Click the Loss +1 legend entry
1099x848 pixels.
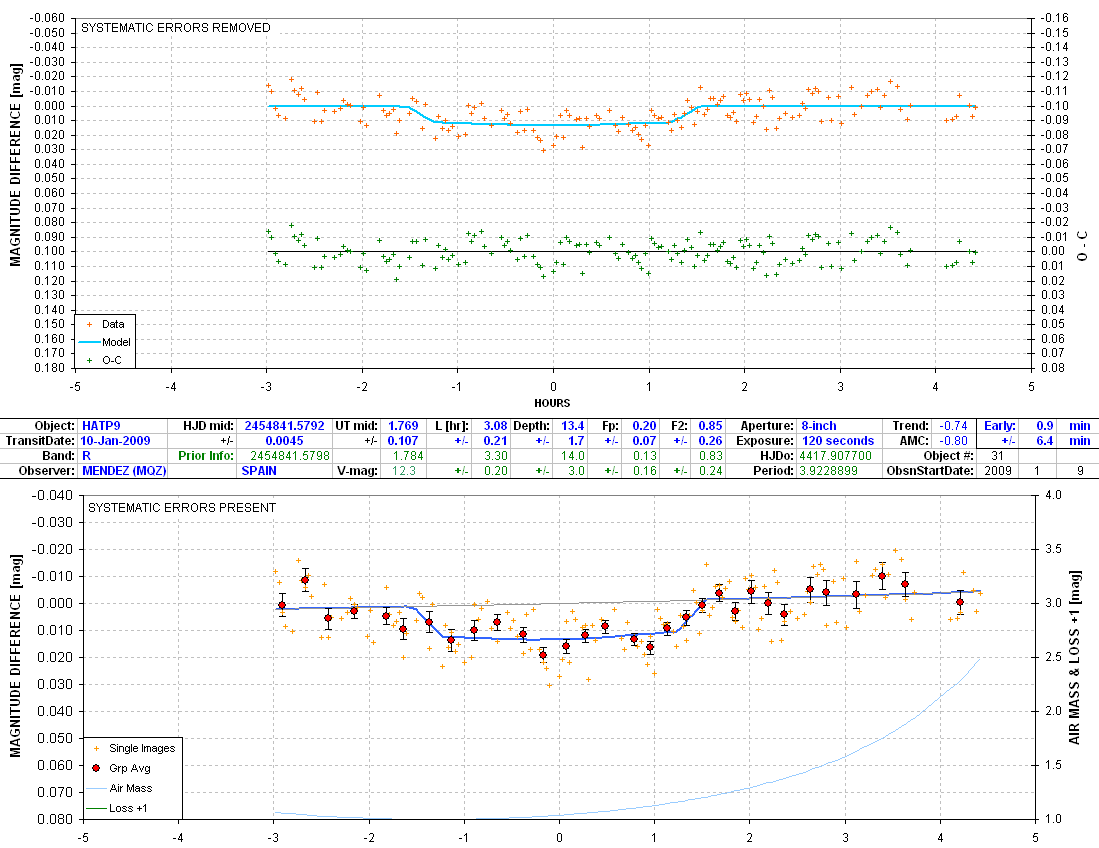click(x=117, y=809)
